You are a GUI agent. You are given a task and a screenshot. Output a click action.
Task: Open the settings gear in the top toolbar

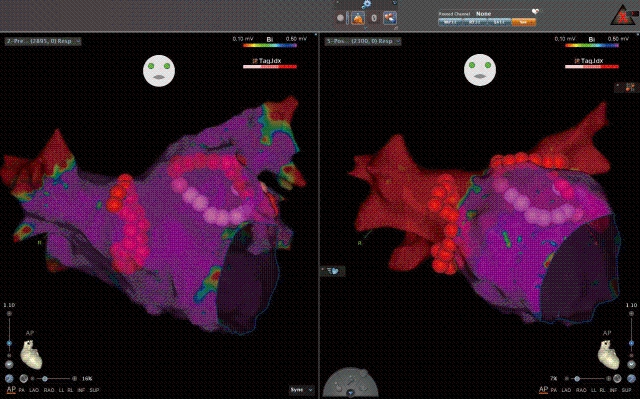[x=366, y=4]
